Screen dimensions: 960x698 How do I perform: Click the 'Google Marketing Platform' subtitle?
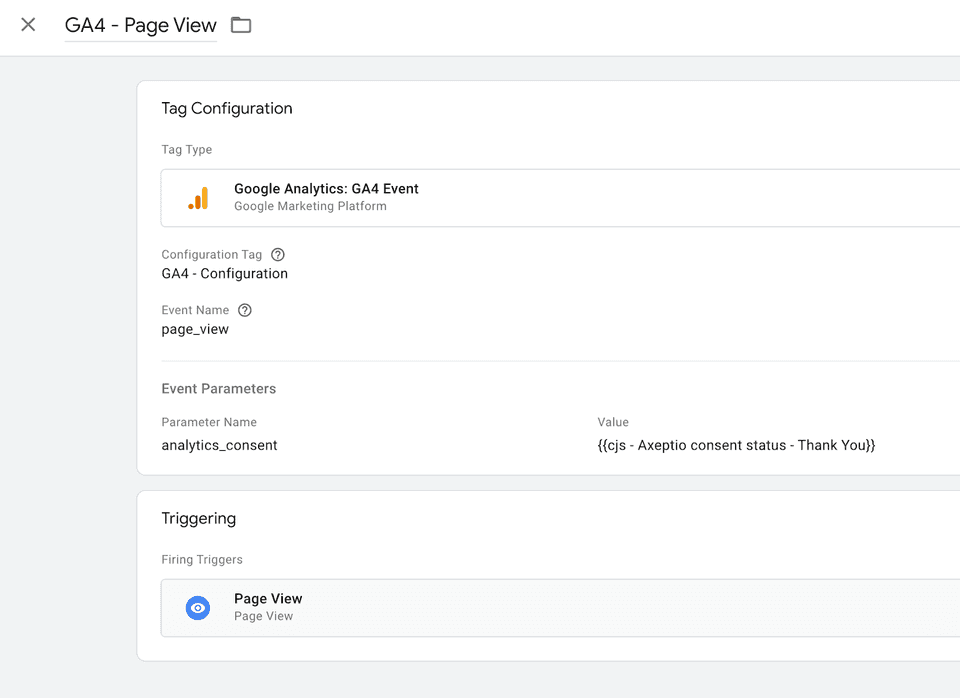point(310,206)
